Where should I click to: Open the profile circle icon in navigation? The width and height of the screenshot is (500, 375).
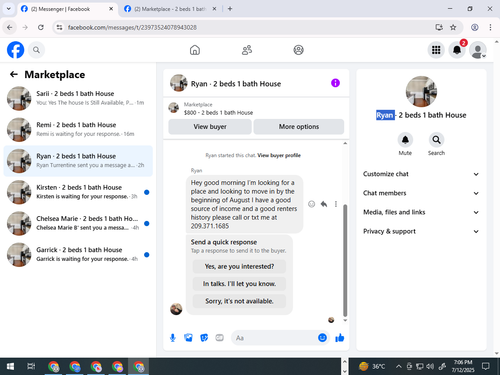[x=298, y=50]
